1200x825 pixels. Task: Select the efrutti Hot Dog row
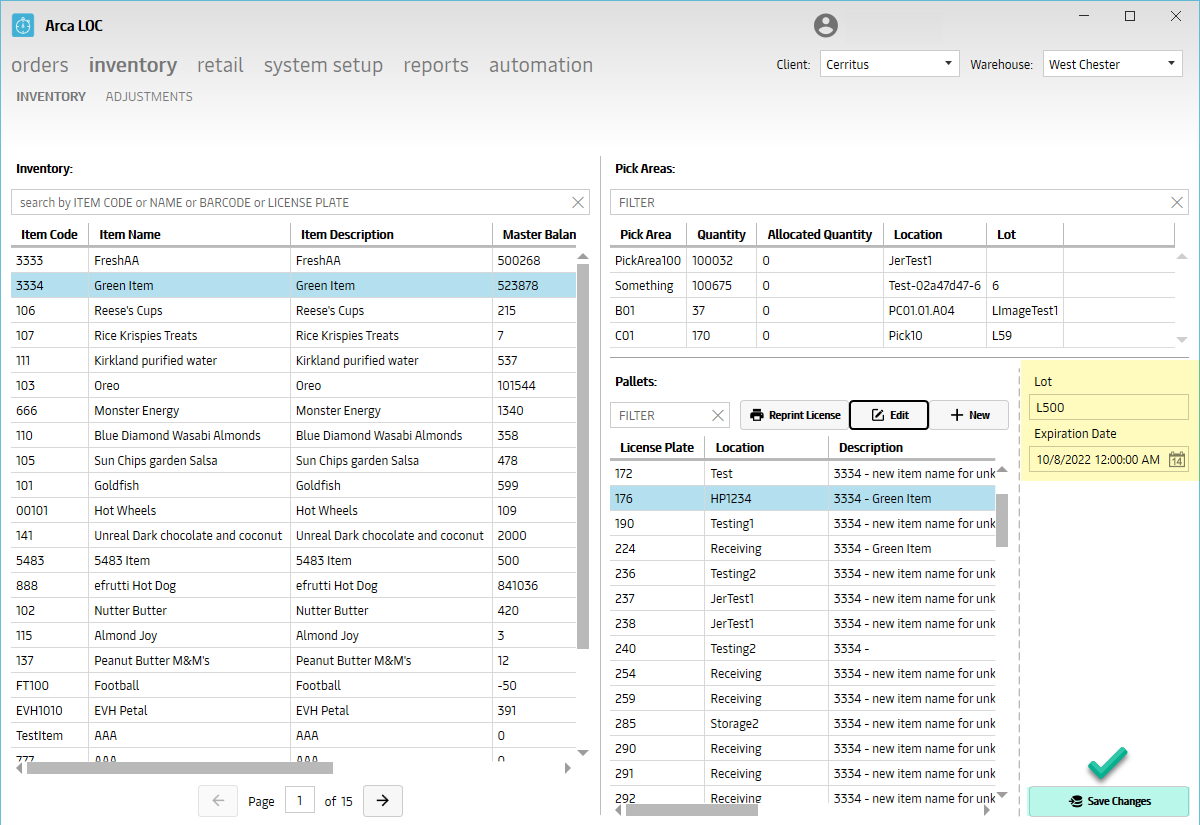pos(294,586)
